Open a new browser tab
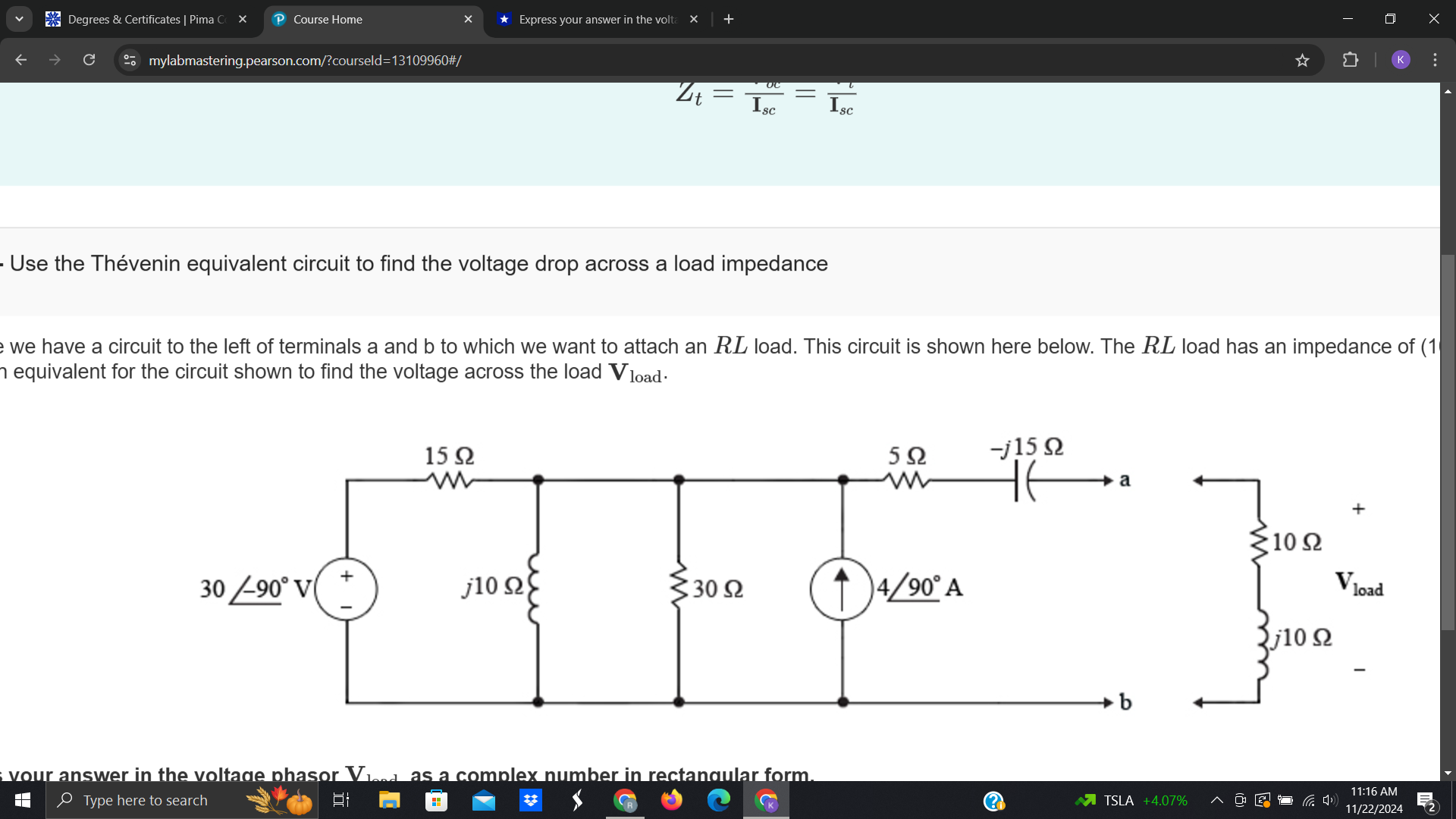This screenshot has width=1456, height=819. click(x=729, y=20)
